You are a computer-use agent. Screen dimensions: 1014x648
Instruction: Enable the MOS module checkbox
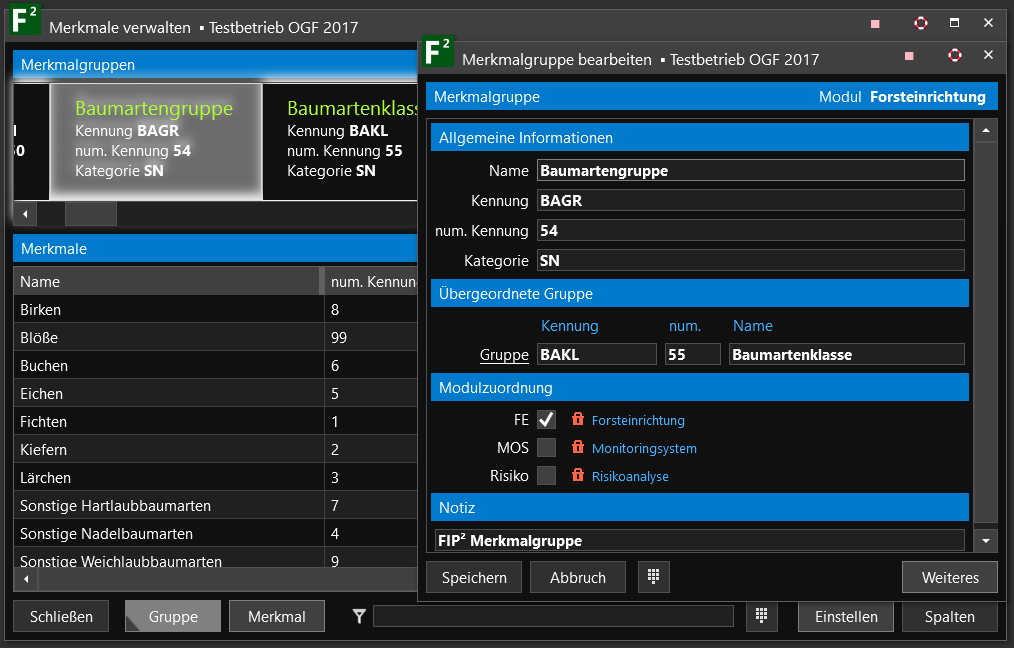[x=546, y=448]
